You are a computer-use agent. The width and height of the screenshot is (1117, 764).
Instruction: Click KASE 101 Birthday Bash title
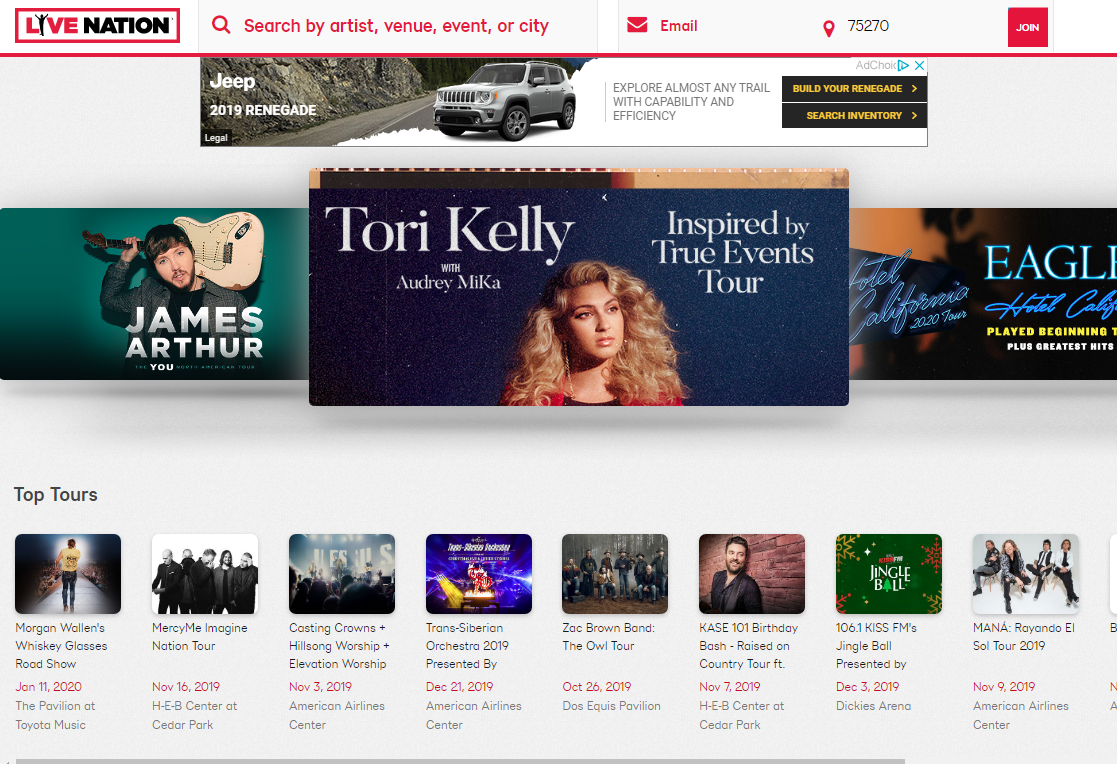click(748, 646)
